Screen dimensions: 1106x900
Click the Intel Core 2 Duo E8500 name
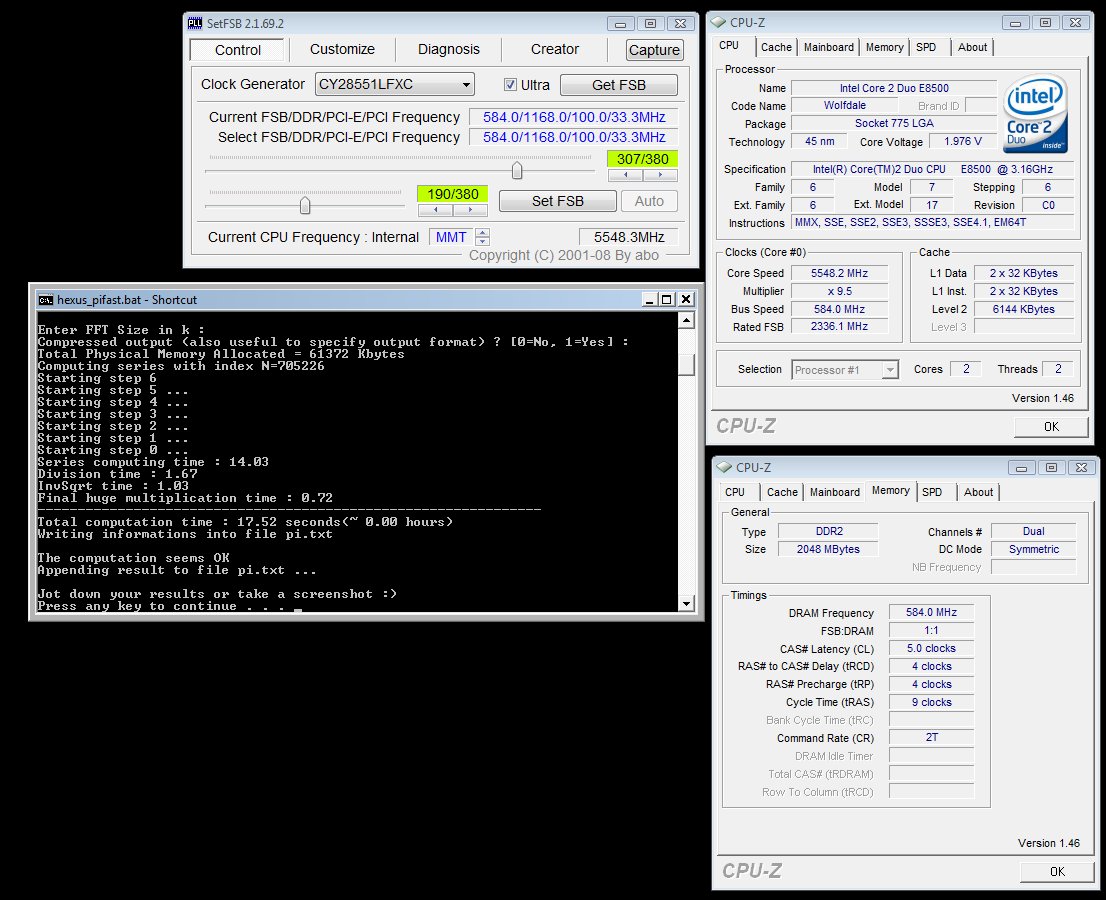point(894,88)
